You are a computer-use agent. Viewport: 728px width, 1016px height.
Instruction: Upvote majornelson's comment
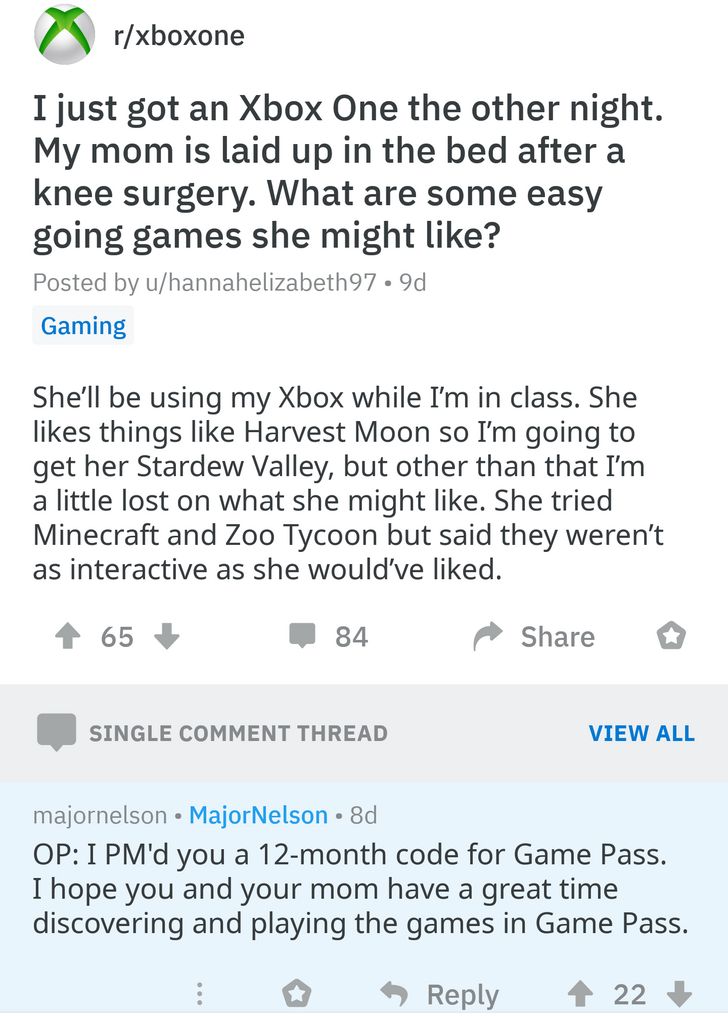[580, 994]
